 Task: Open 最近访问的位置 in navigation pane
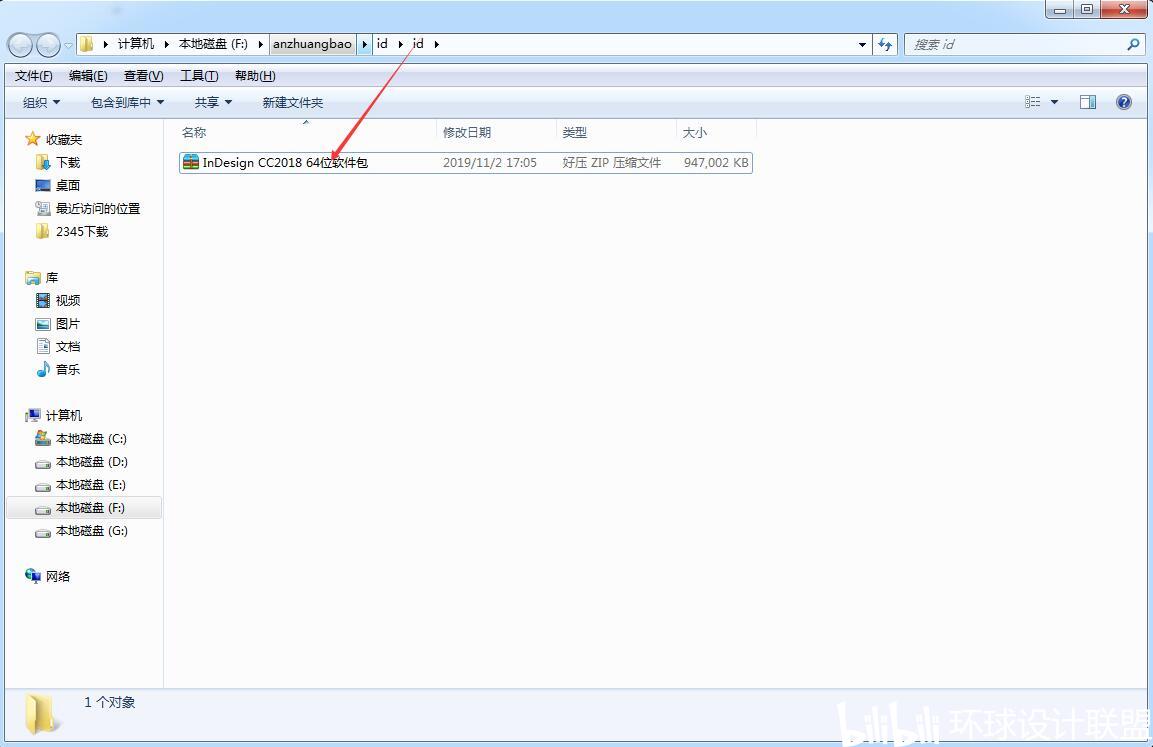pyautogui.click(x=98, y=209)
